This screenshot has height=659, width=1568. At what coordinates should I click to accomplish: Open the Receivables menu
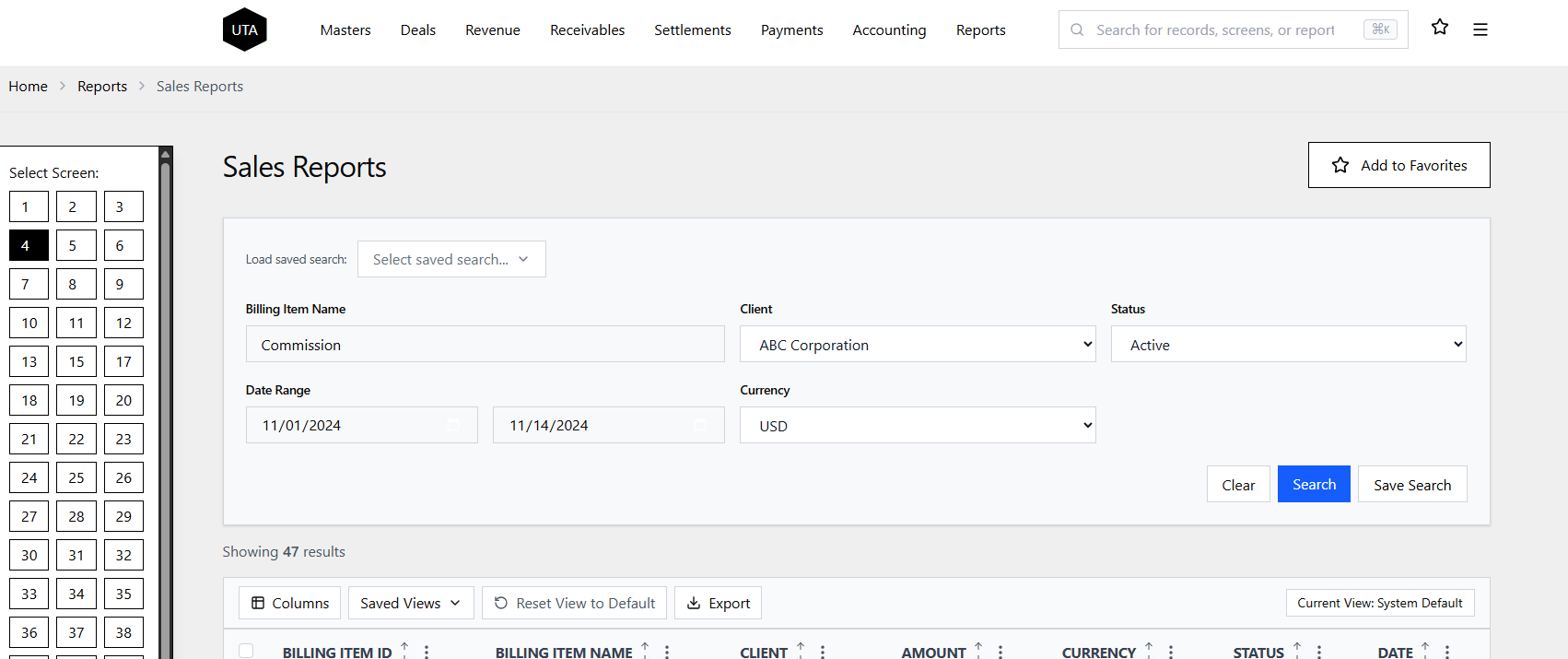[x=587, y=29]
